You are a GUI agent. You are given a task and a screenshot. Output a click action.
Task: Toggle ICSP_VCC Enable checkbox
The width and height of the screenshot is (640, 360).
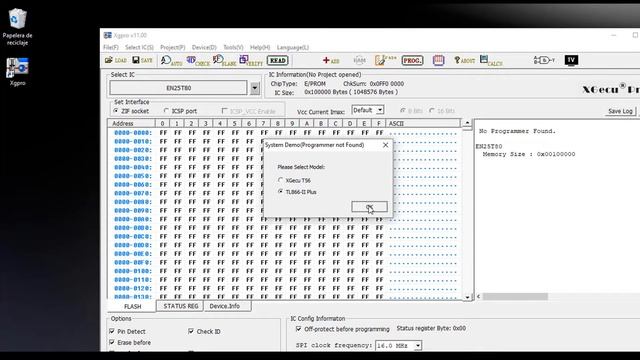coord(249,111)
